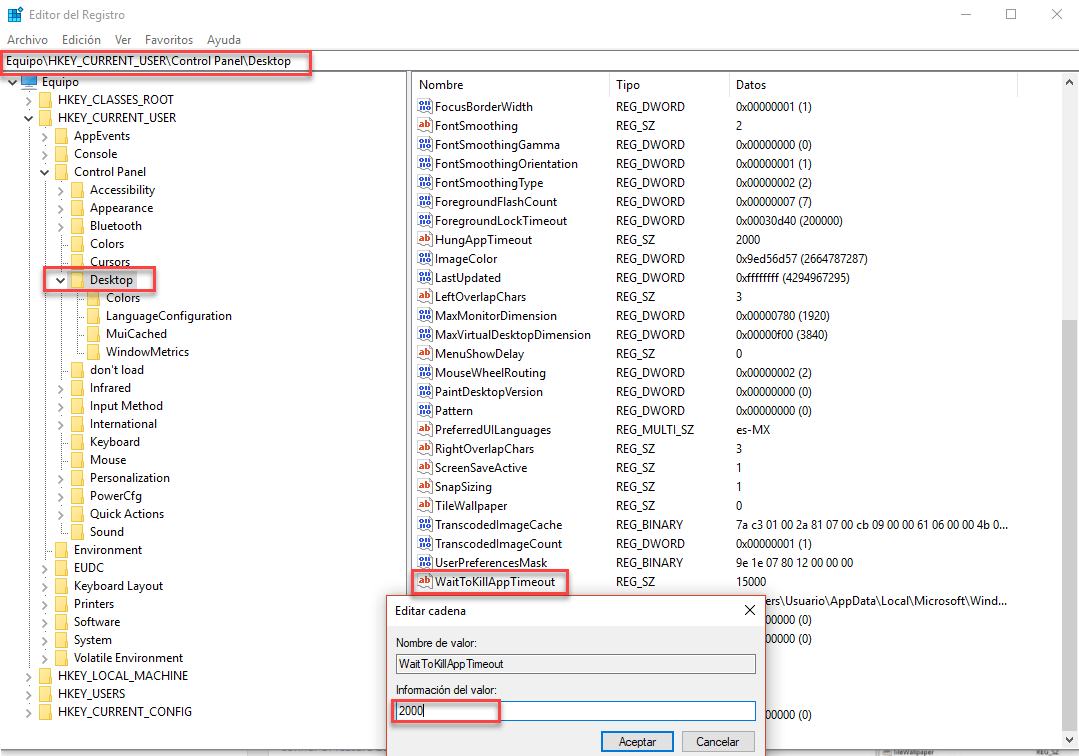The width and height of the screenshot is (1079, 756).
Task: Select the WindowMetrics folder icon
Action: click(x=94, y=352)
